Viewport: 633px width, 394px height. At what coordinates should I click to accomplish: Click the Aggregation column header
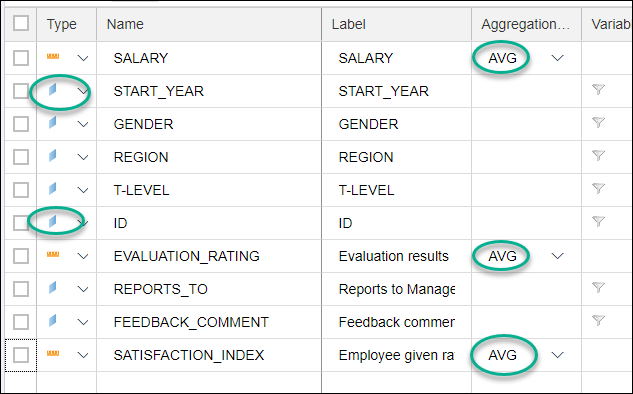point(526,24)
